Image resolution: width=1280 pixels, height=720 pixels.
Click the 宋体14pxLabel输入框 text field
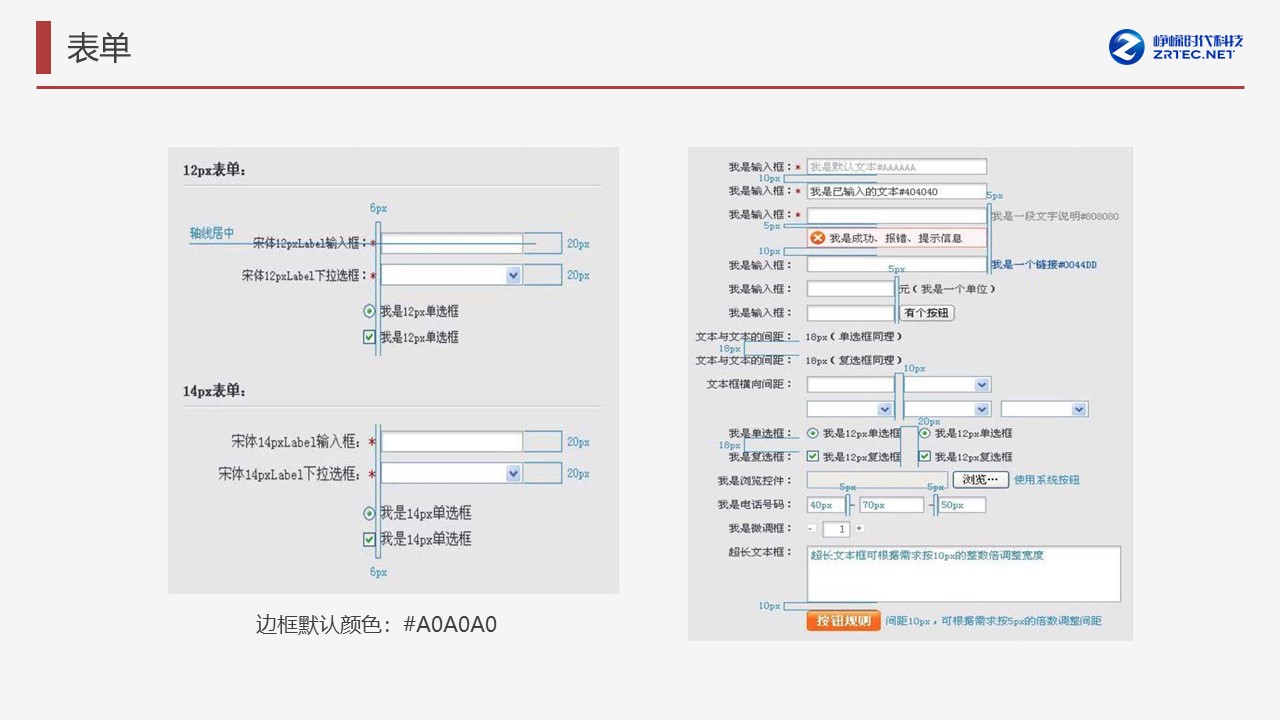(x=452, y=442)
